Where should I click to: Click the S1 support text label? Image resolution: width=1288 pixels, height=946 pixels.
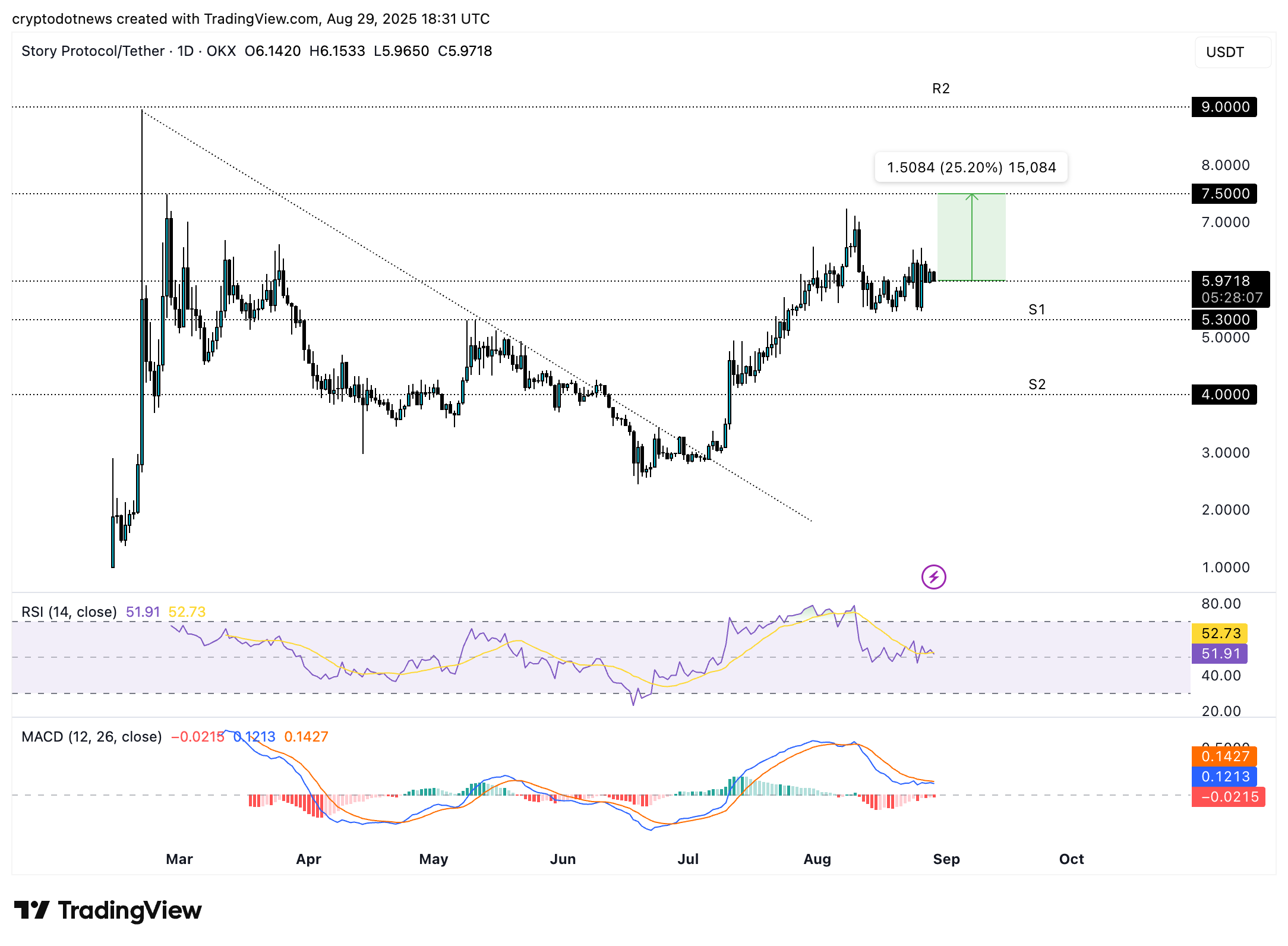1037,310
